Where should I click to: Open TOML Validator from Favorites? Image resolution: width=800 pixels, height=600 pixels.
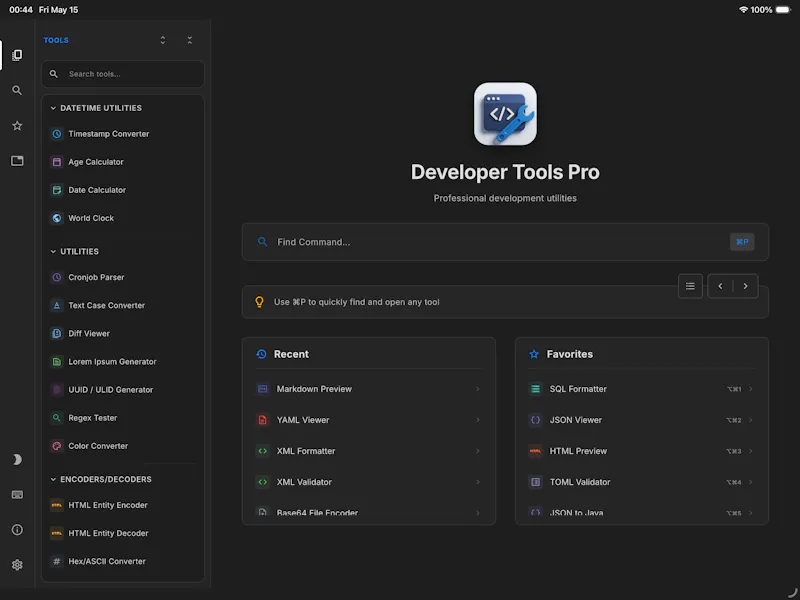pyautogui.click(x=641, y=482)
